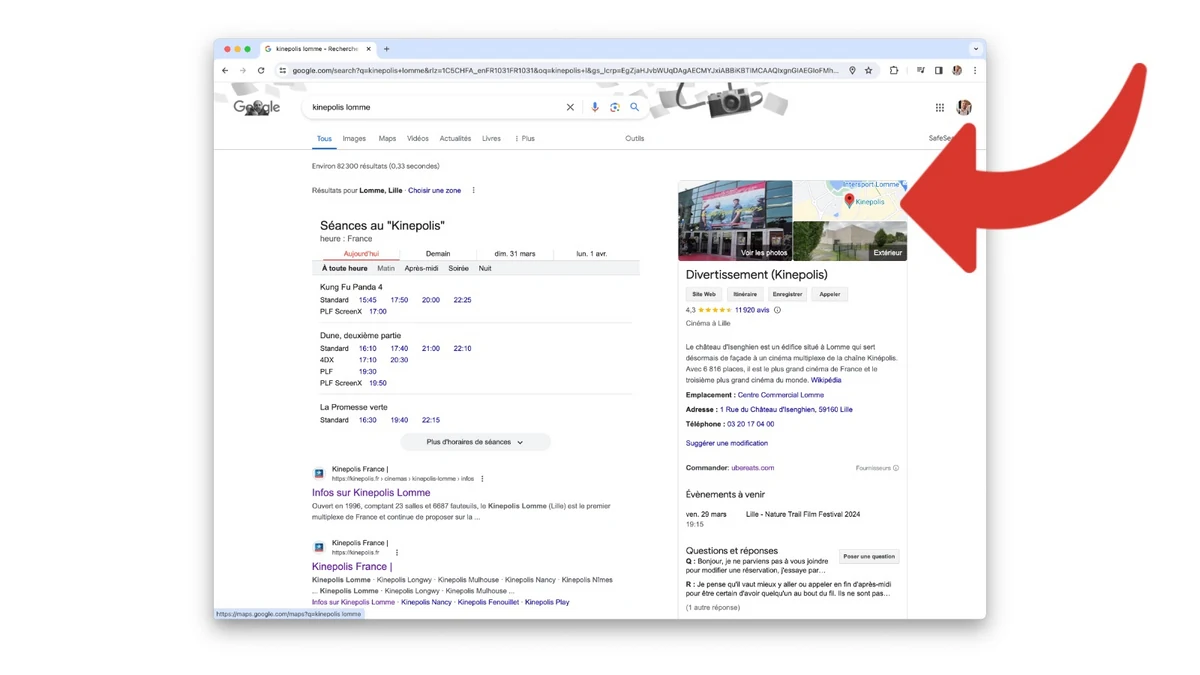Expand 'Plus d'horaires de séances'

[475, 442]
